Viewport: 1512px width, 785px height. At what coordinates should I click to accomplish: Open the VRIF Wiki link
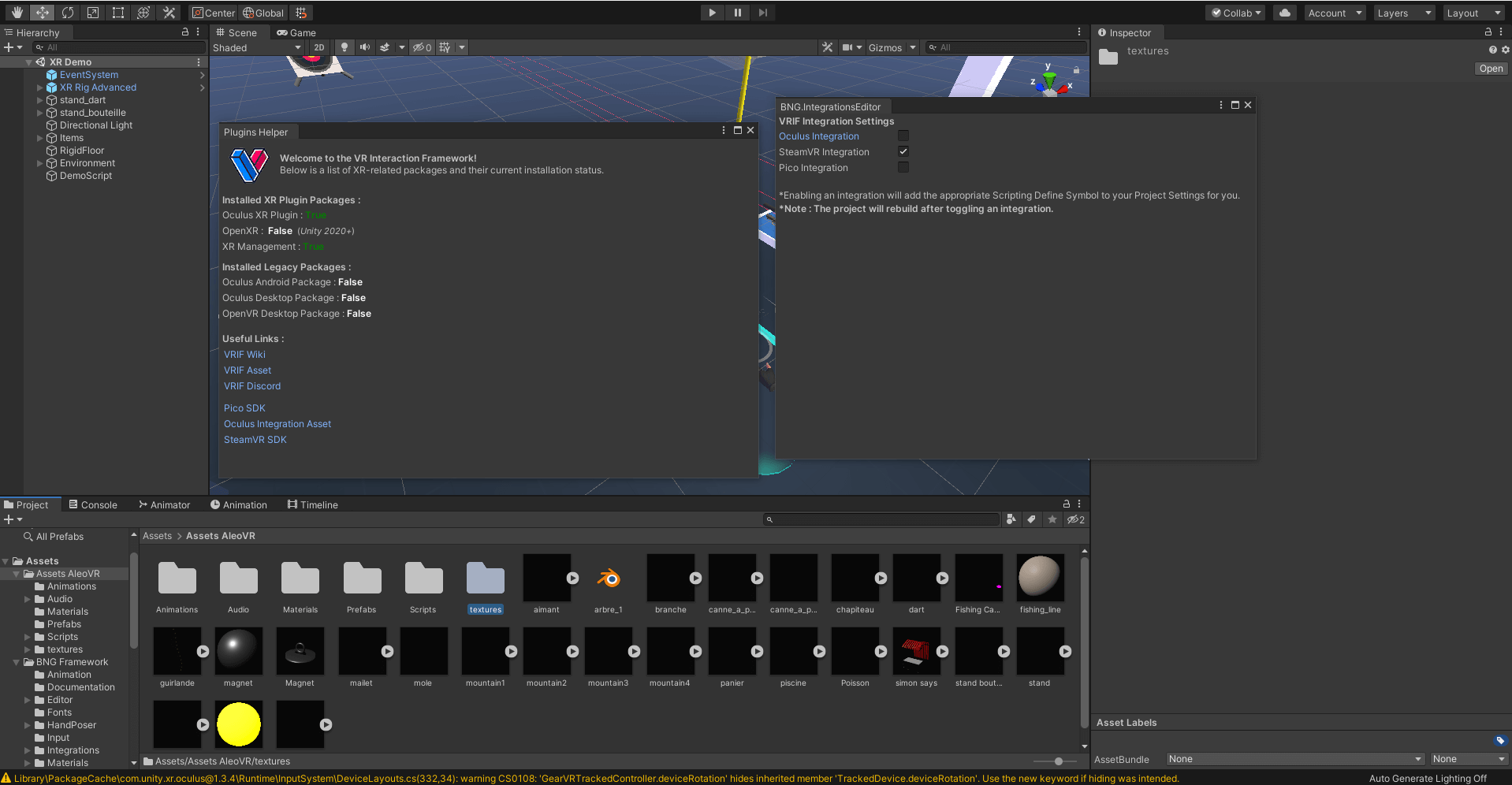(244, 355)
